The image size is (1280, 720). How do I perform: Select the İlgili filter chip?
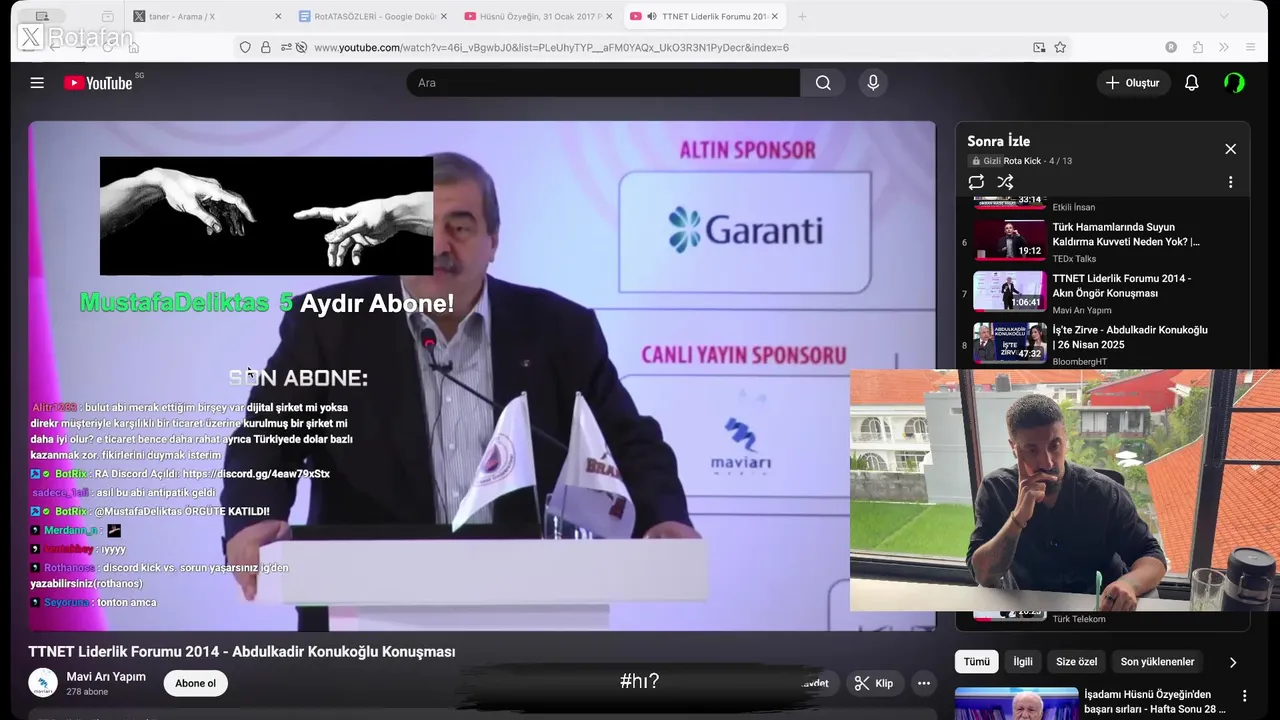[x=1023, y=662]
